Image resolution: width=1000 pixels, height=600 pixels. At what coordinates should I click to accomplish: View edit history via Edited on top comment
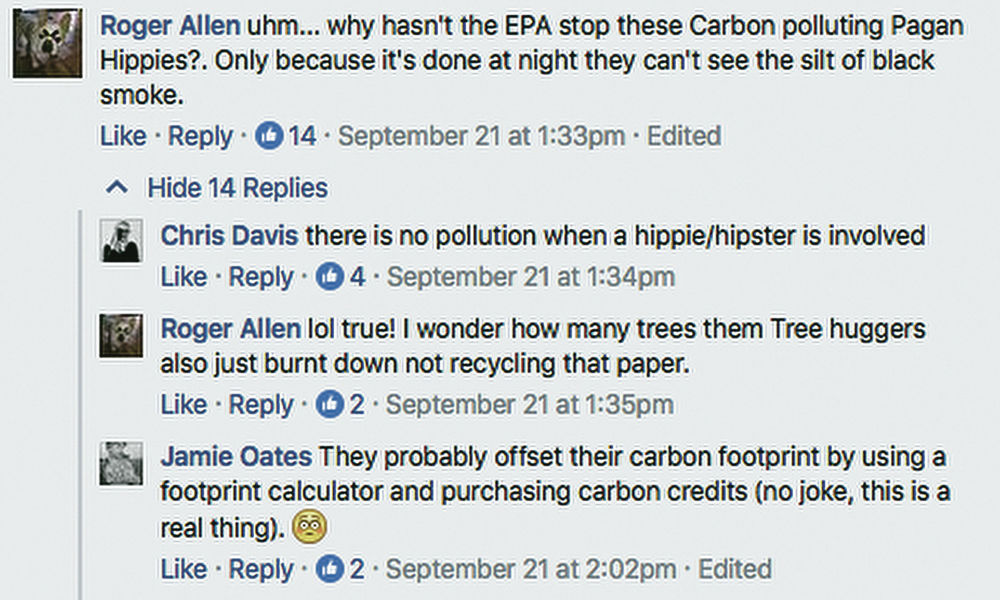[684, 136]
